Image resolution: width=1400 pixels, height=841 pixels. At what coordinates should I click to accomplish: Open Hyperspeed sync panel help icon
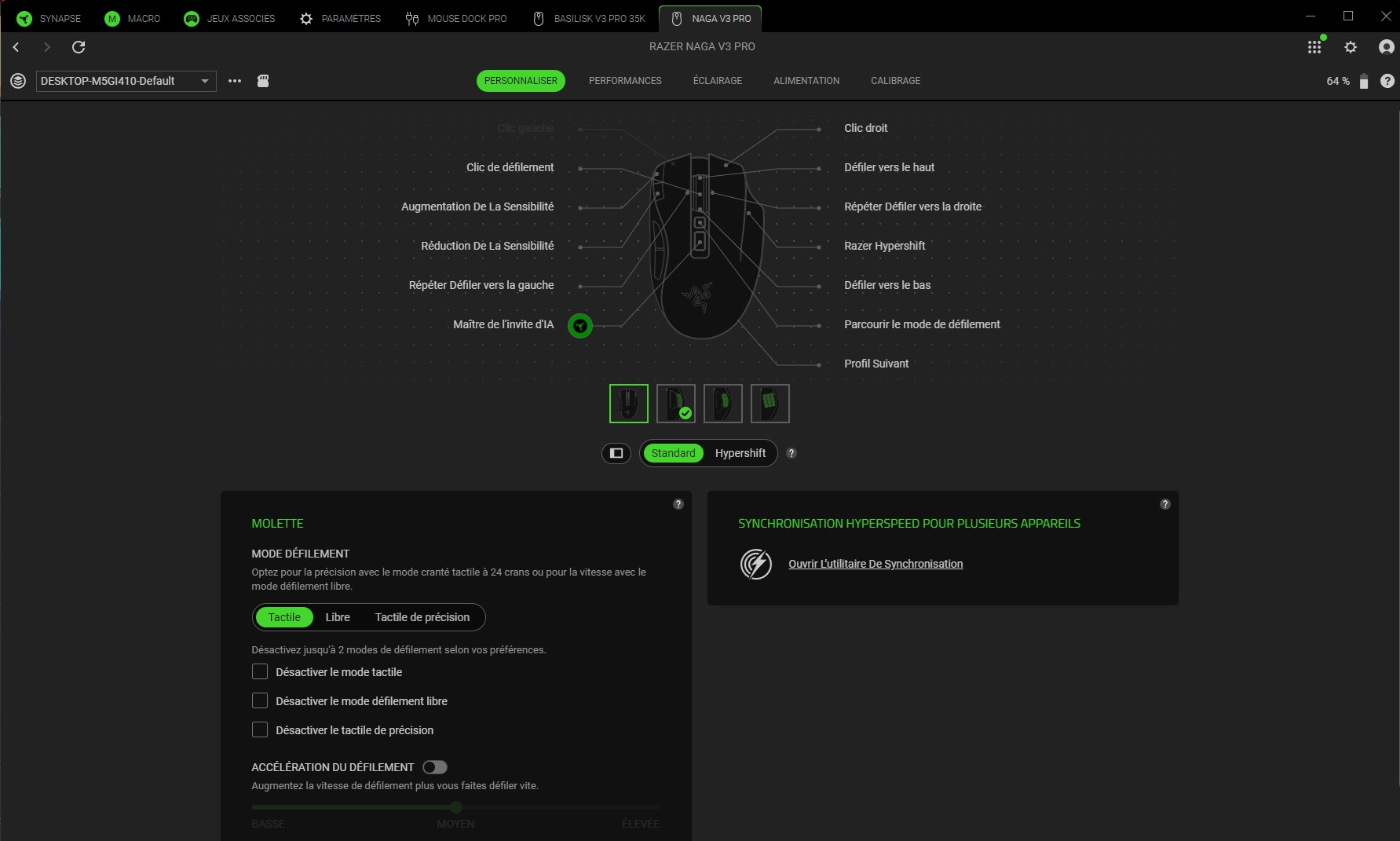(x=1165, y=504)
